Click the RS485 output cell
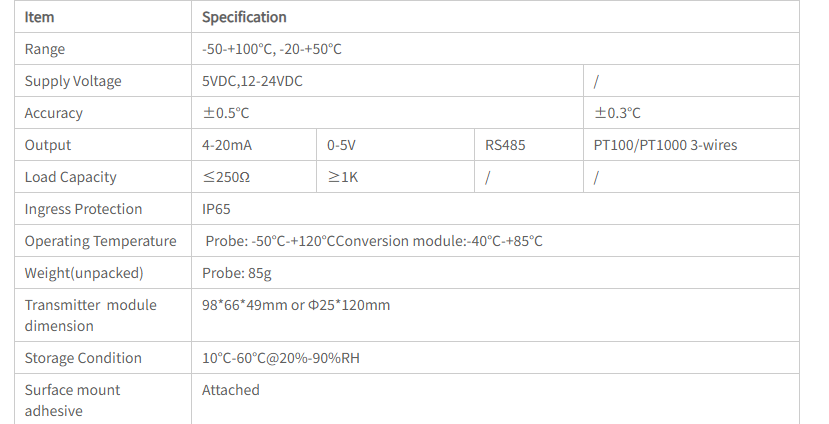 [505, 145]
